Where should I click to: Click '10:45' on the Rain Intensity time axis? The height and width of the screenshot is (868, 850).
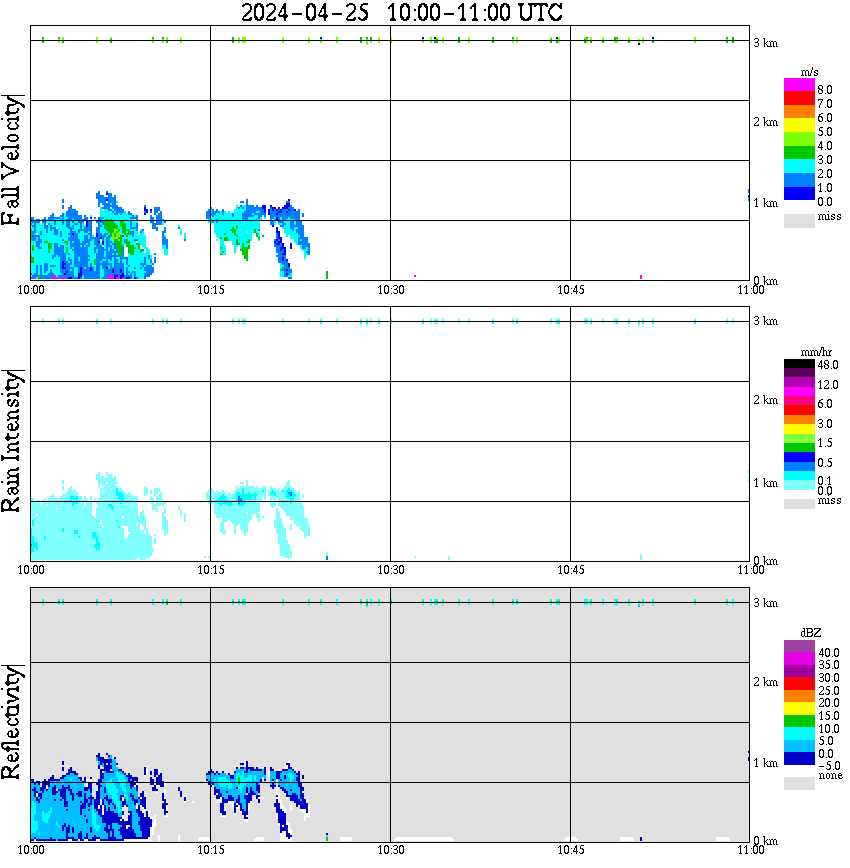[570, 570]
